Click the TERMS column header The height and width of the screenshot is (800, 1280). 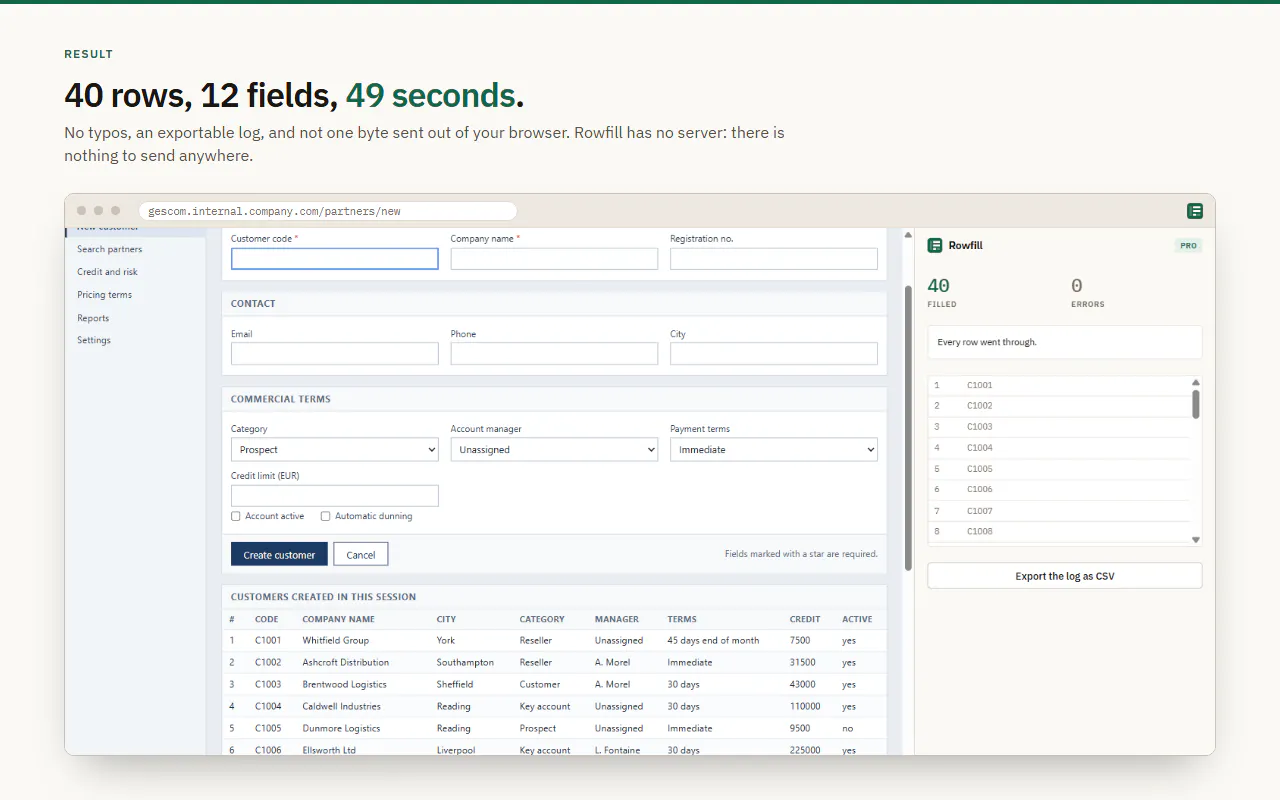coord(682,619)
